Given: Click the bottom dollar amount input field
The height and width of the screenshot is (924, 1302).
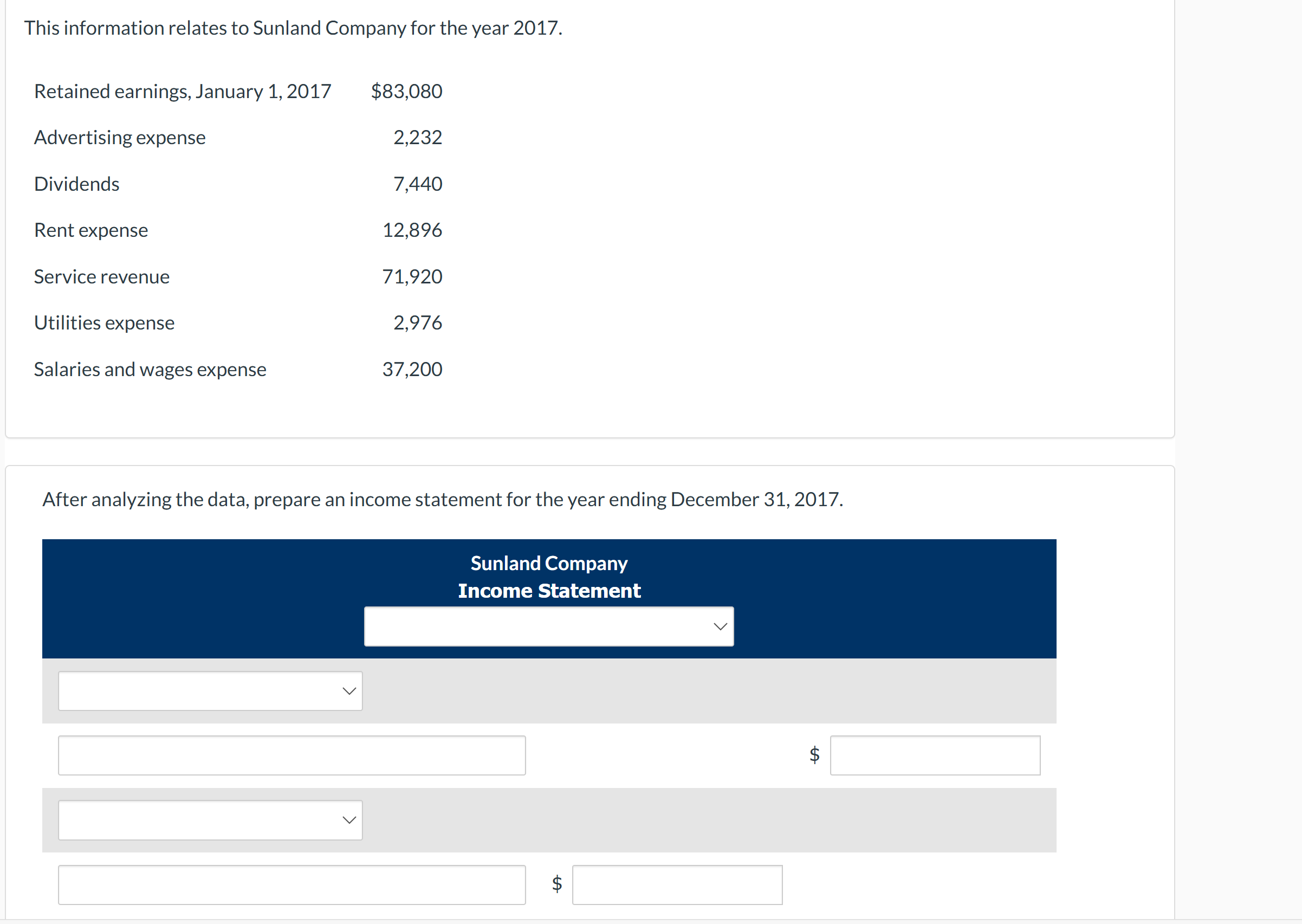Looking at the screenshot, I should [677, 885].
